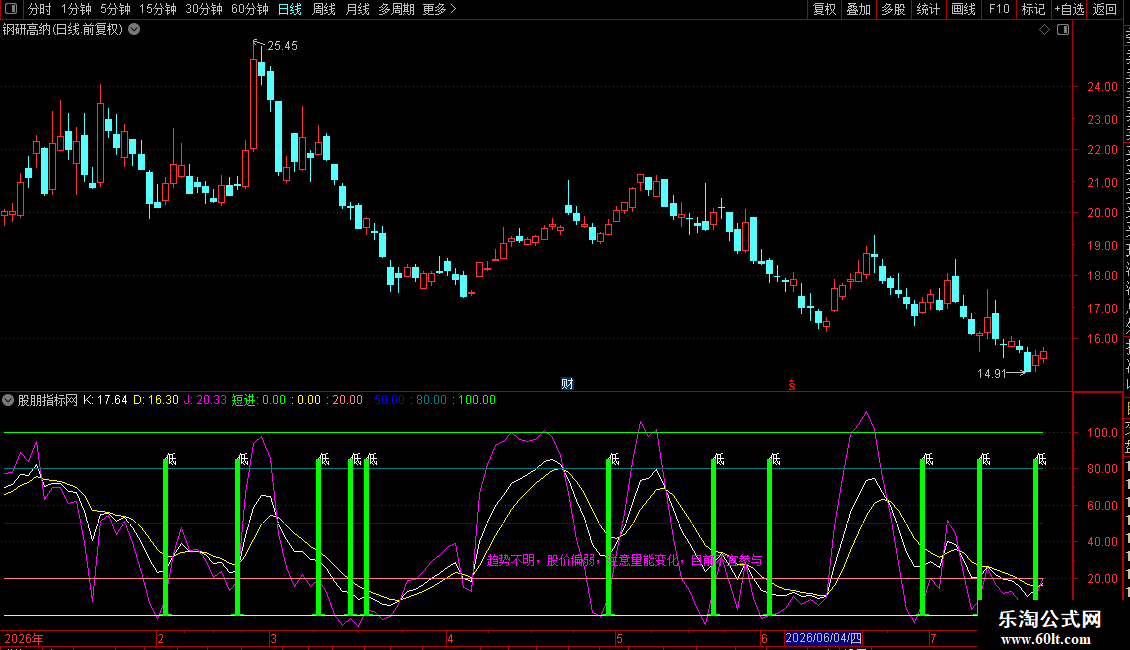
Task: Click month 4 marker on time axis
Action: (x=450, y=638)
